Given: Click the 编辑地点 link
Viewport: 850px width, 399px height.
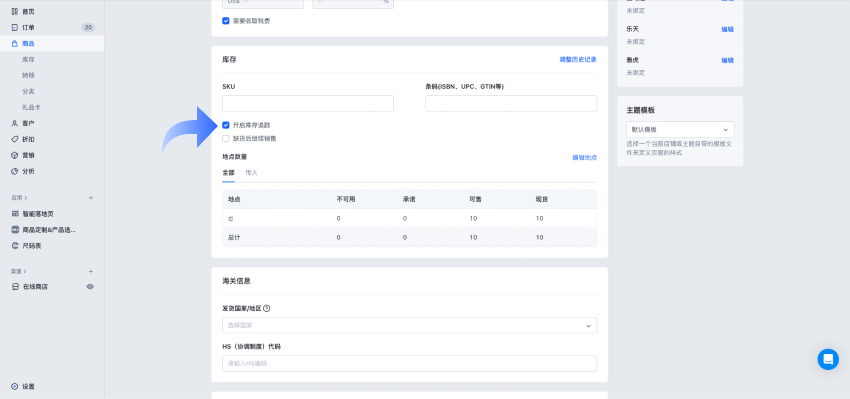Looking at the screenshot, I should pyautogui.click(x=584, y=157).
